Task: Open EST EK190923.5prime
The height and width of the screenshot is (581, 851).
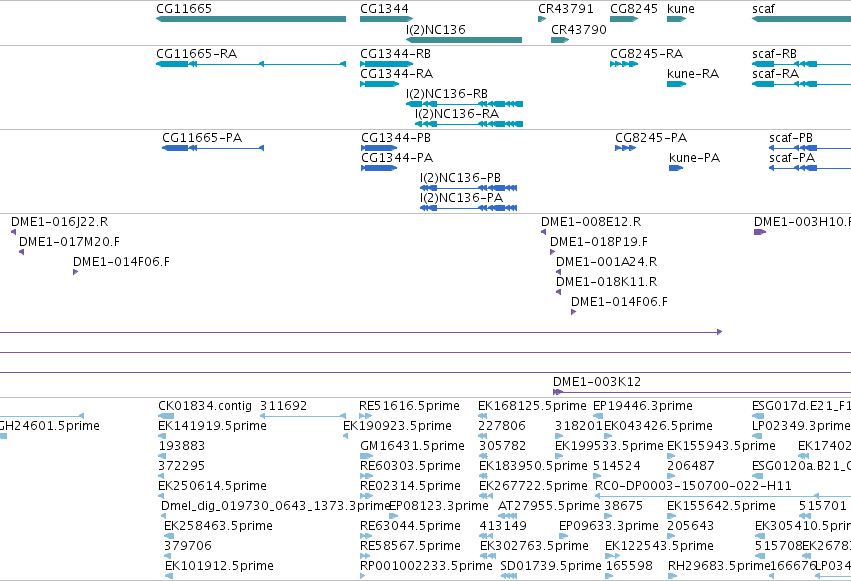Action: coord(397,426)
